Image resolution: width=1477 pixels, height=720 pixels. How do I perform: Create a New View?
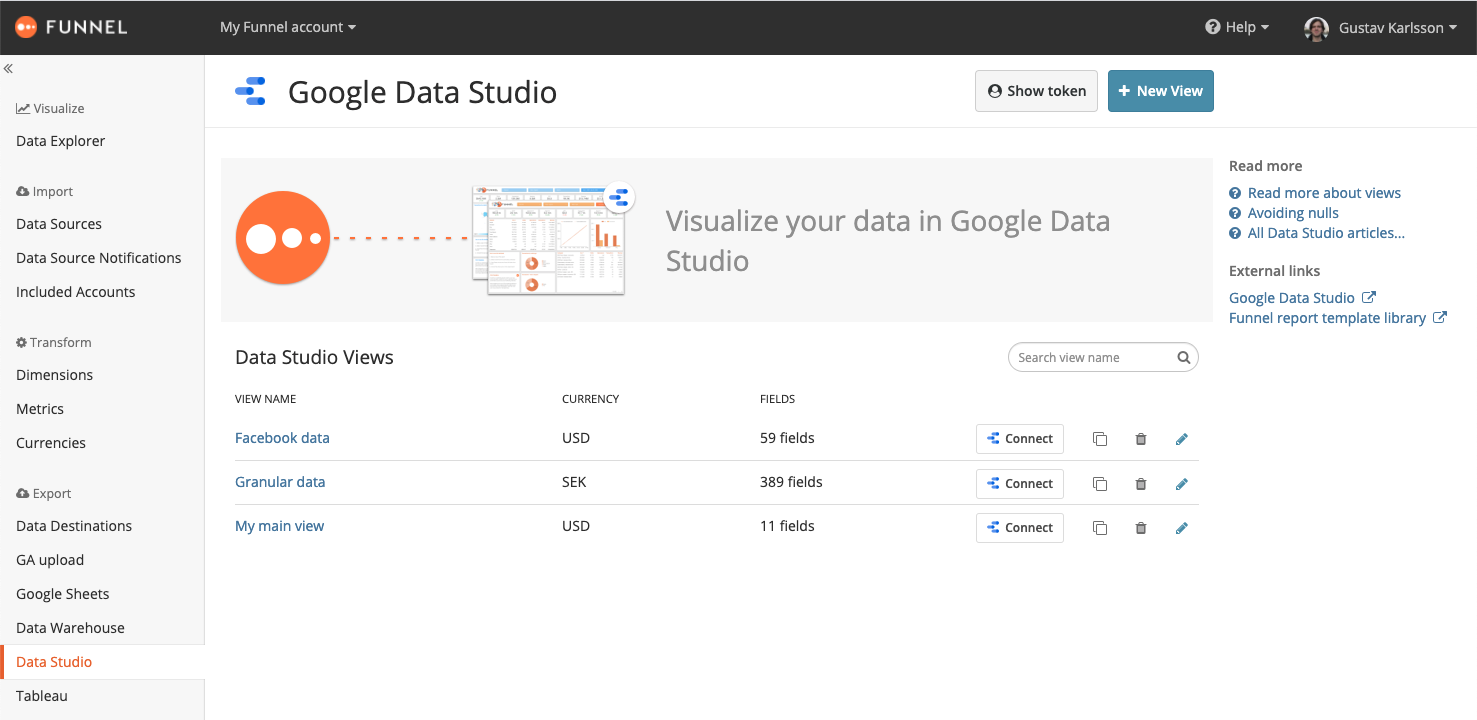point(1160,91)
